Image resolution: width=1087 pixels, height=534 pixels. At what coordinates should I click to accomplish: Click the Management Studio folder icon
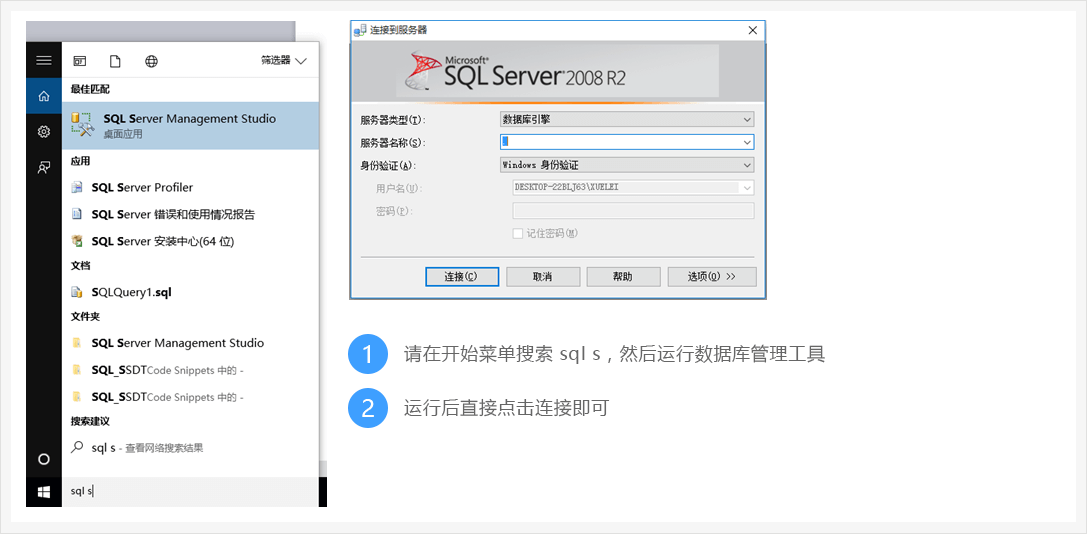click(78, 343)
